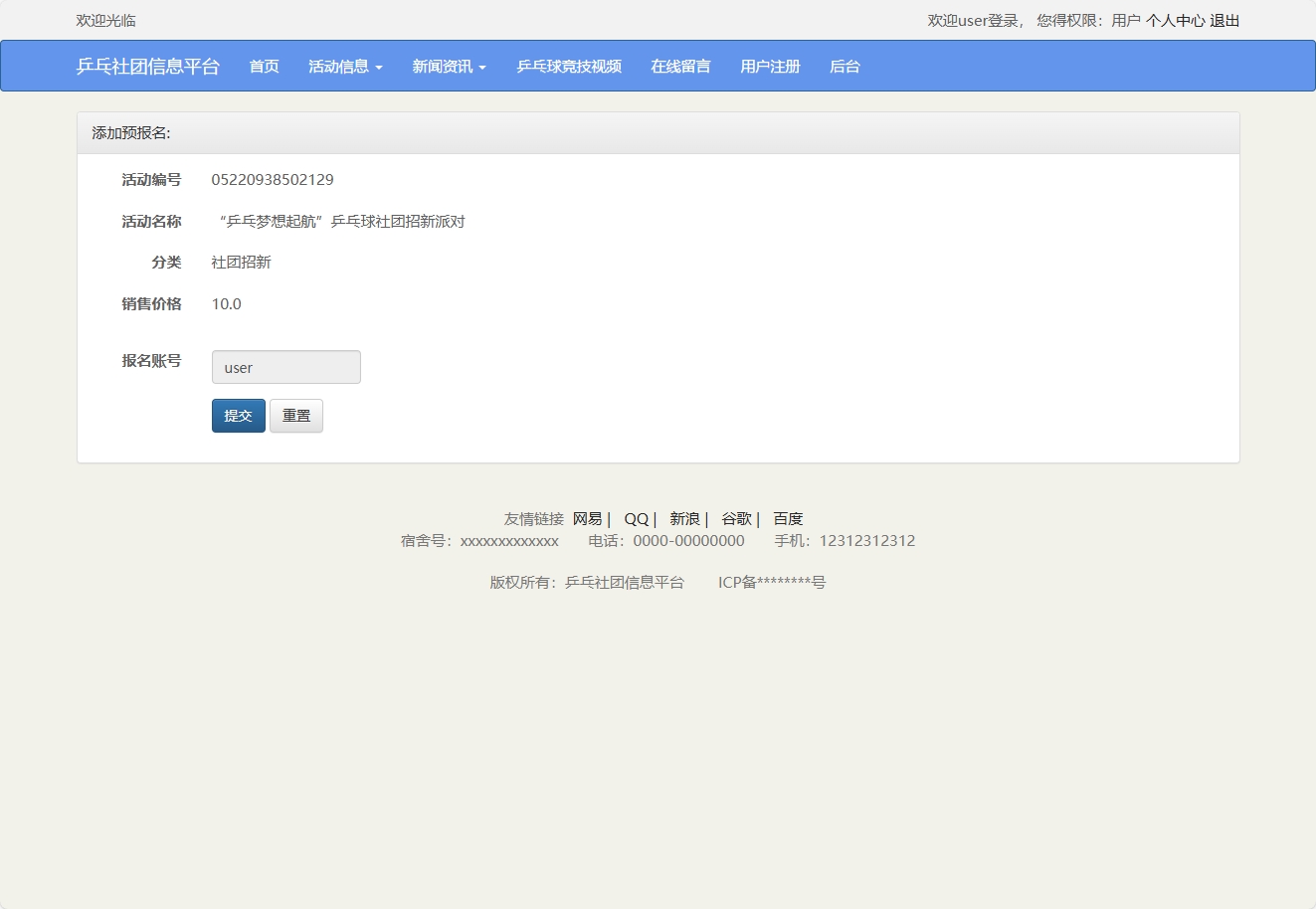Visit the 百度 friendly link
Viewport: 1316px width, 909px height.
click(x=787, y=518)
